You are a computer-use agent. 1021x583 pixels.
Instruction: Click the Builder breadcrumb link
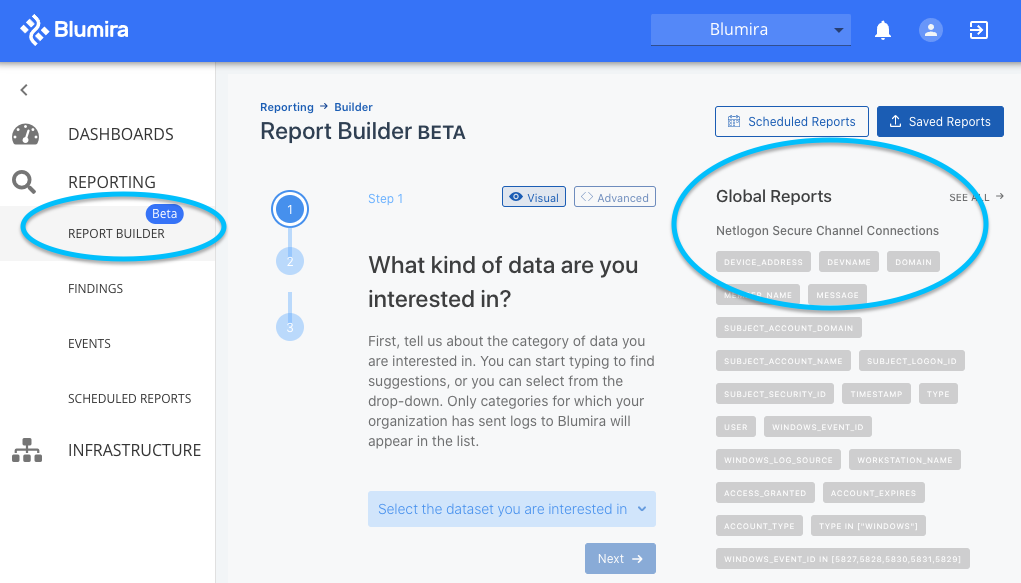coord(354,107)
